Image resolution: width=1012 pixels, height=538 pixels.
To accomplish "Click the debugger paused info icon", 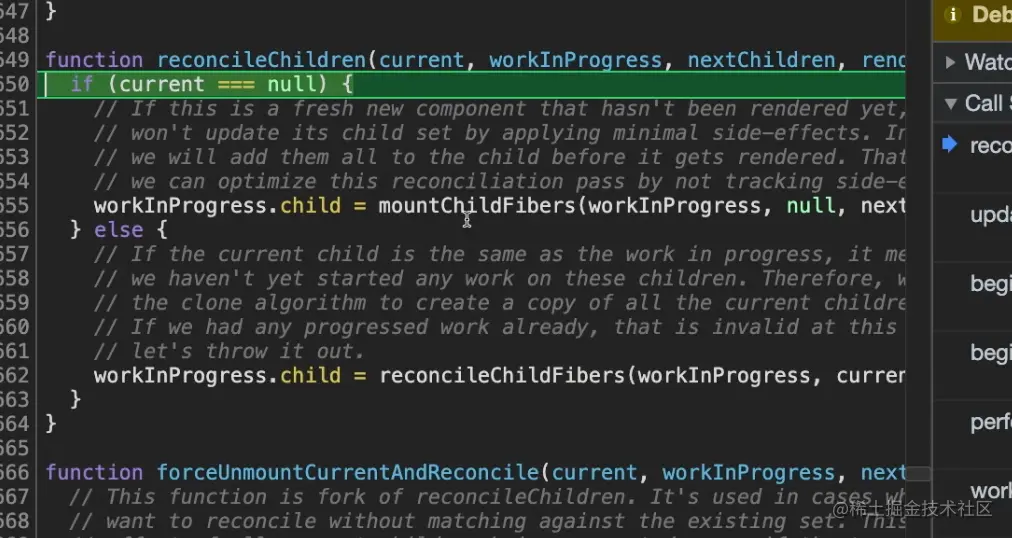I will (953, 15).
